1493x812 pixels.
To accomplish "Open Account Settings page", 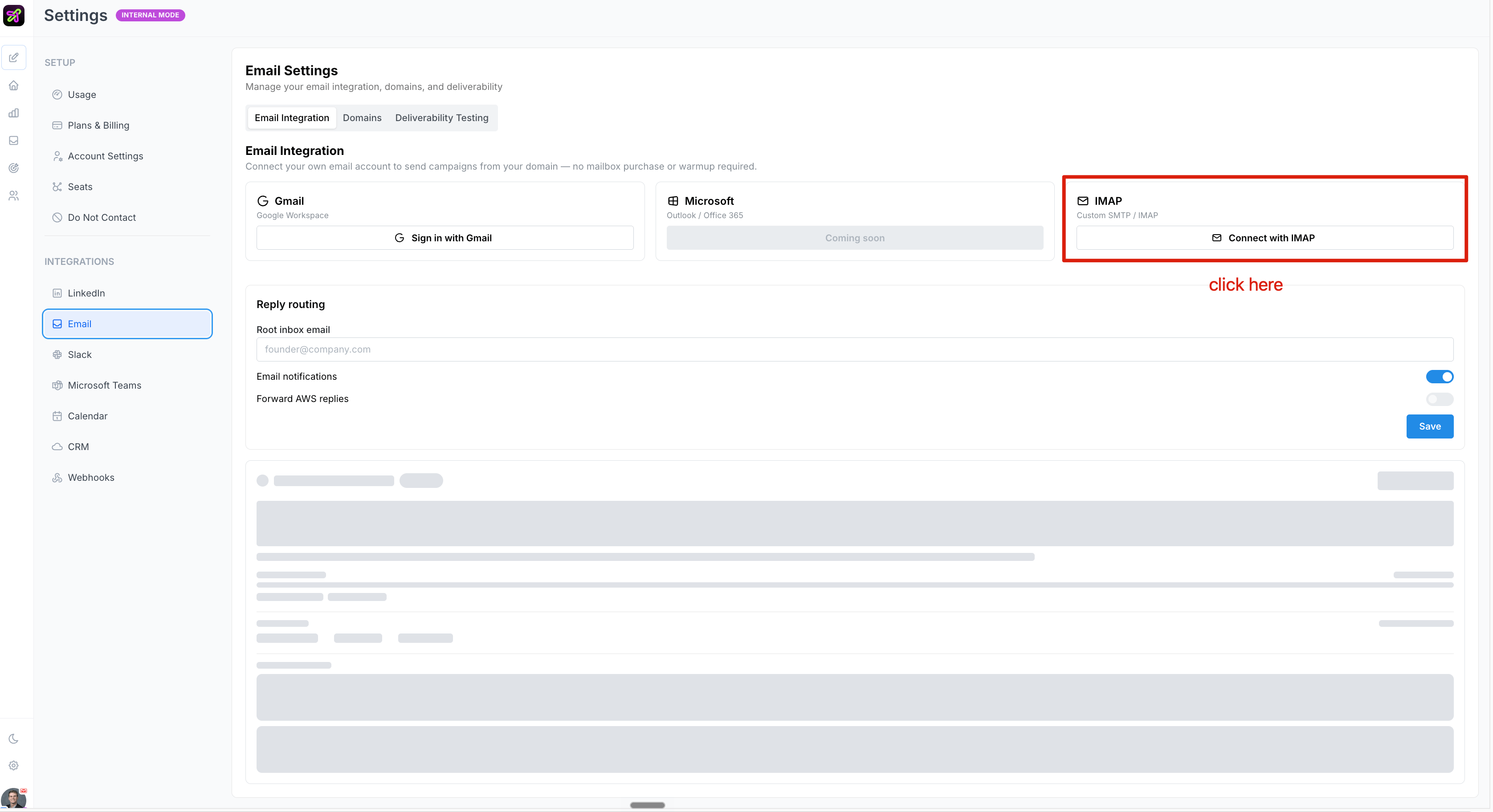I will tap(127, 156).
